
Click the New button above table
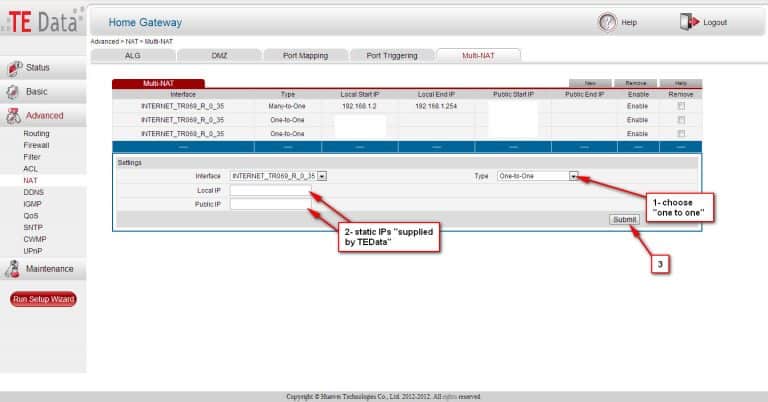tap(589, 83)
